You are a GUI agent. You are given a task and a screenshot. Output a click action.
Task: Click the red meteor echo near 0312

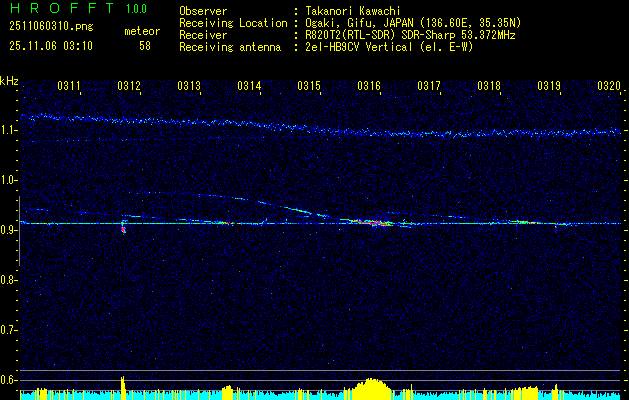point(123,229)
